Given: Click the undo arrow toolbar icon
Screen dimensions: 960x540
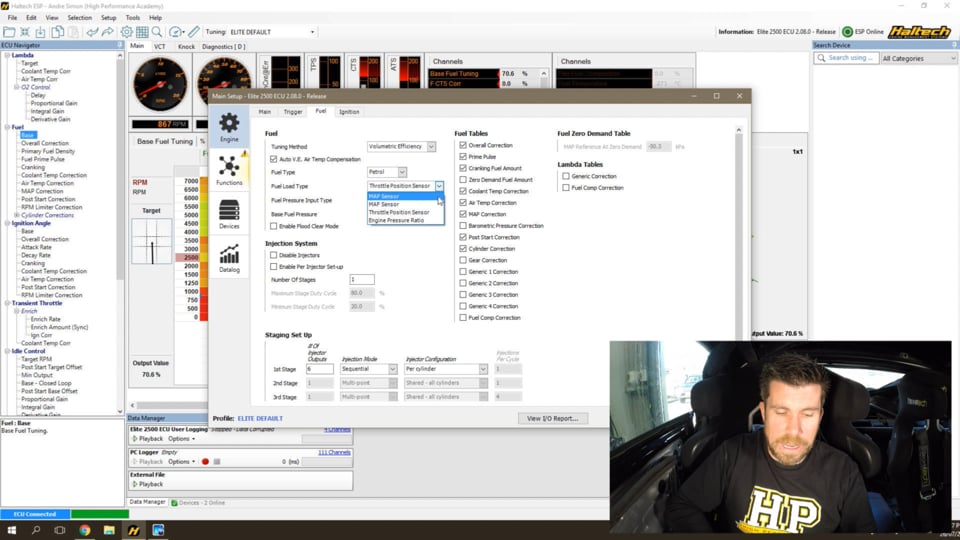Looking at the screenshot, I should [92, 32].
